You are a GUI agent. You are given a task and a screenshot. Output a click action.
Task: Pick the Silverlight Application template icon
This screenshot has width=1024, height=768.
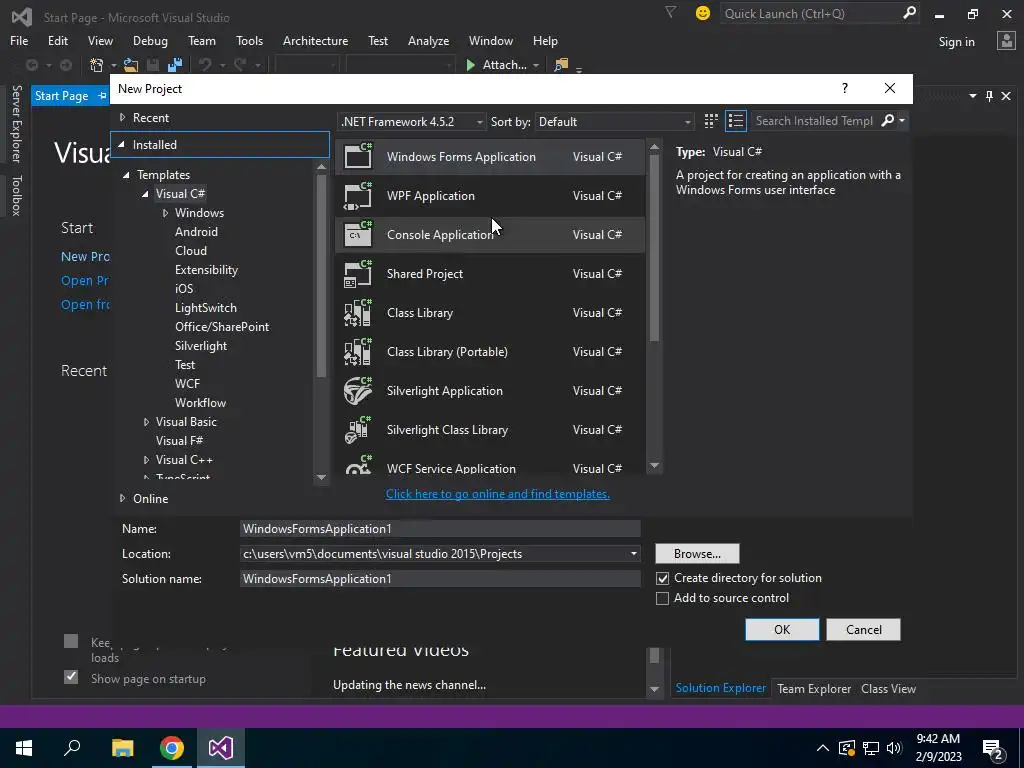358,391
